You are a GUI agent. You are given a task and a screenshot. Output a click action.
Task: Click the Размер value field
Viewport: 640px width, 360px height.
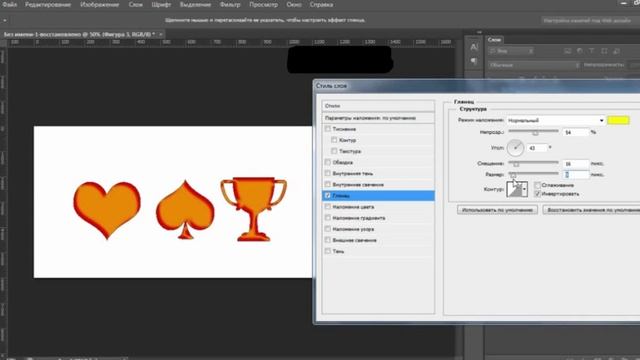tap(576, 175)
